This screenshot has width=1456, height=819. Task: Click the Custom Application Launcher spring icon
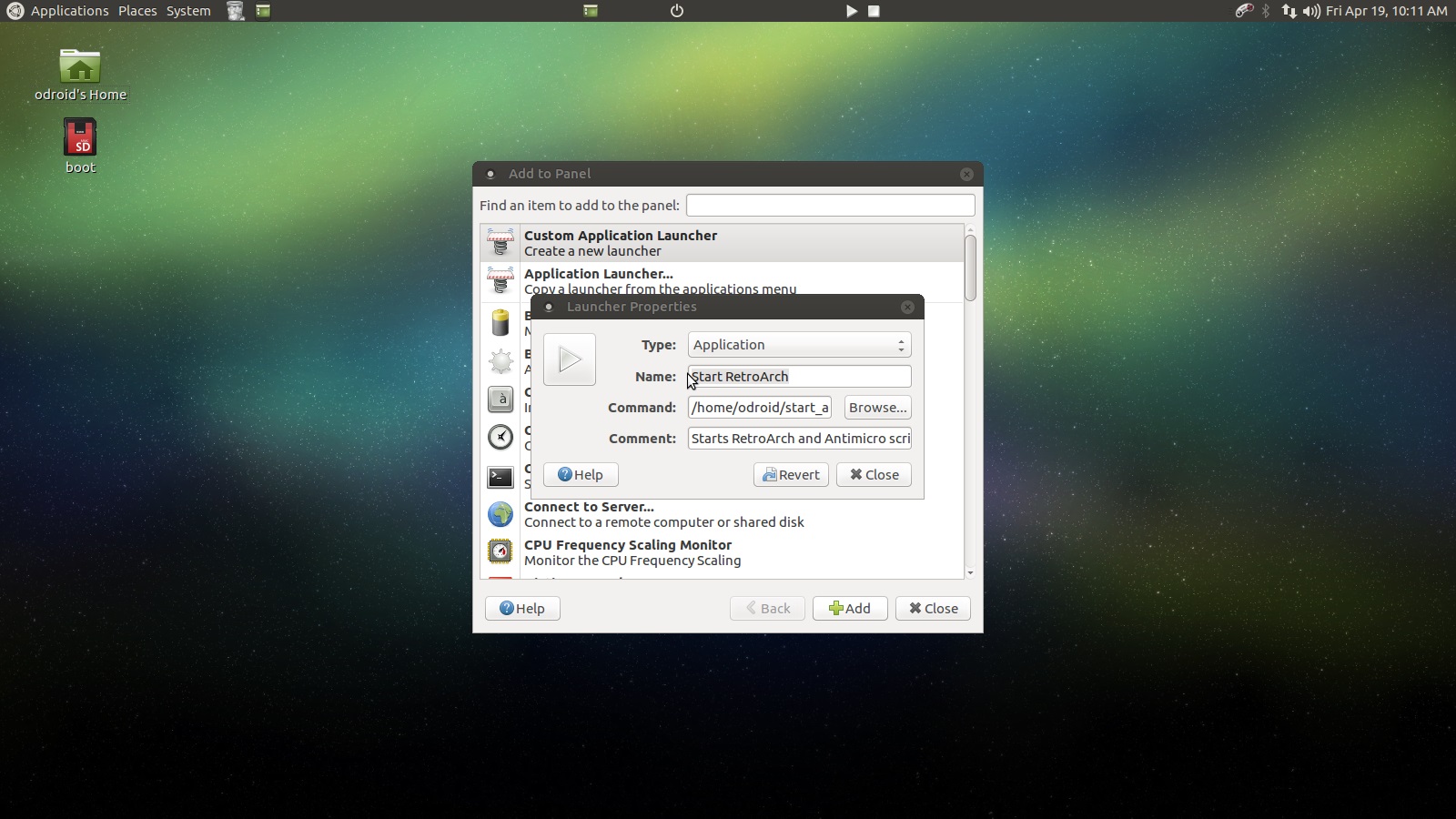(501, 243)
